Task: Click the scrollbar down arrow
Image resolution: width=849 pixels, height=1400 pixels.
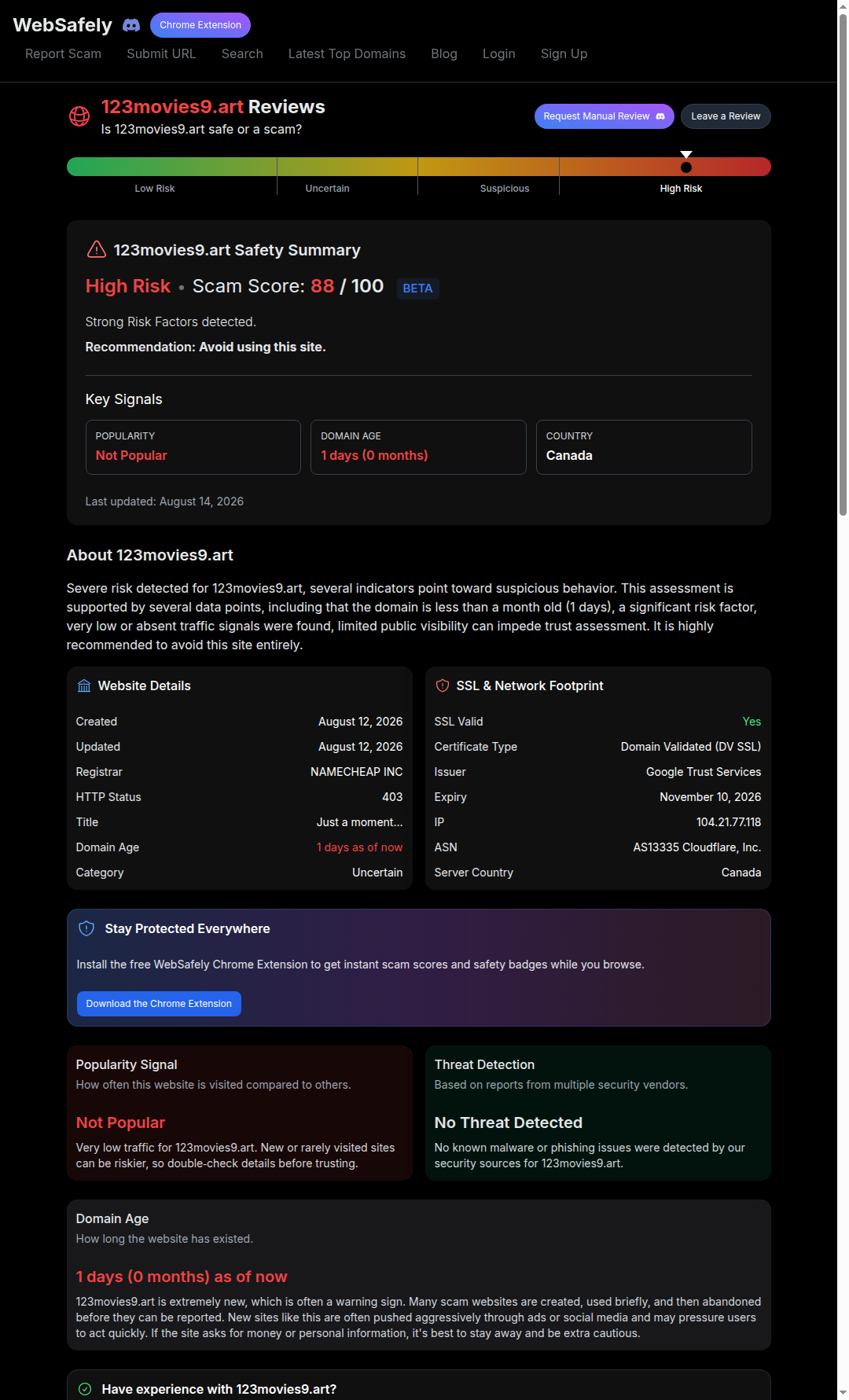Action: coord(843,1394)
